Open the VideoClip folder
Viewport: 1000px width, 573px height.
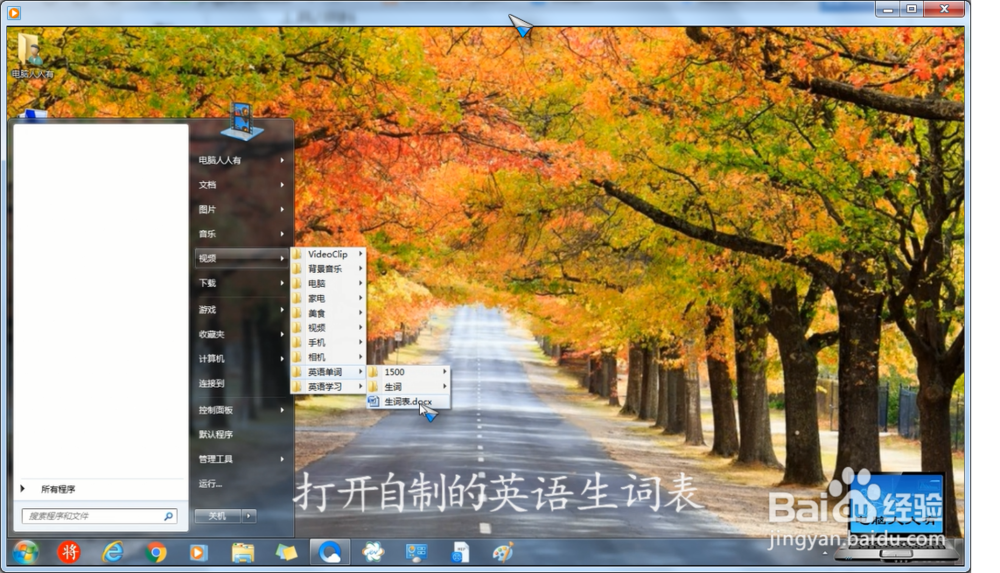tap(328, 254)
